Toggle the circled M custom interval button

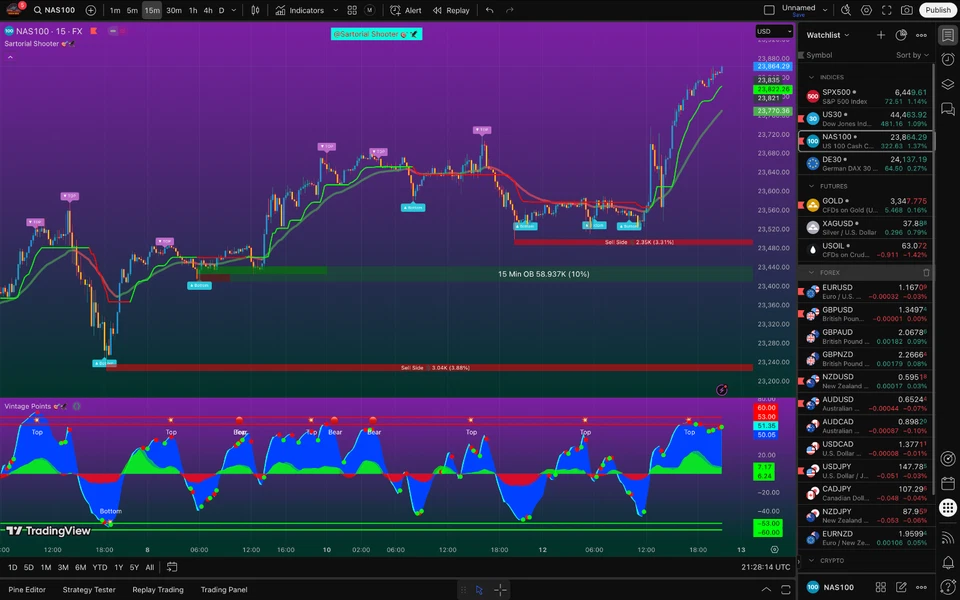368,10
